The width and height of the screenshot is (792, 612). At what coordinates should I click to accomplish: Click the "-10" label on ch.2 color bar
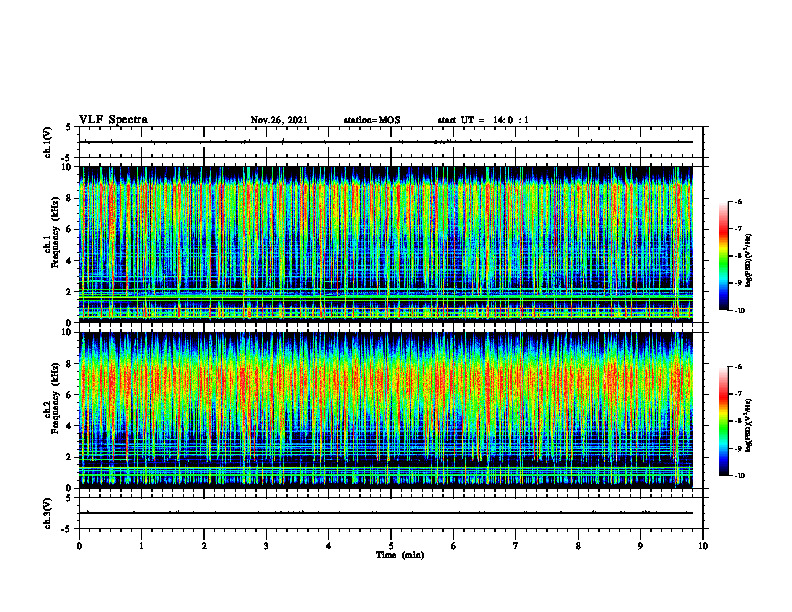[740, 476]
